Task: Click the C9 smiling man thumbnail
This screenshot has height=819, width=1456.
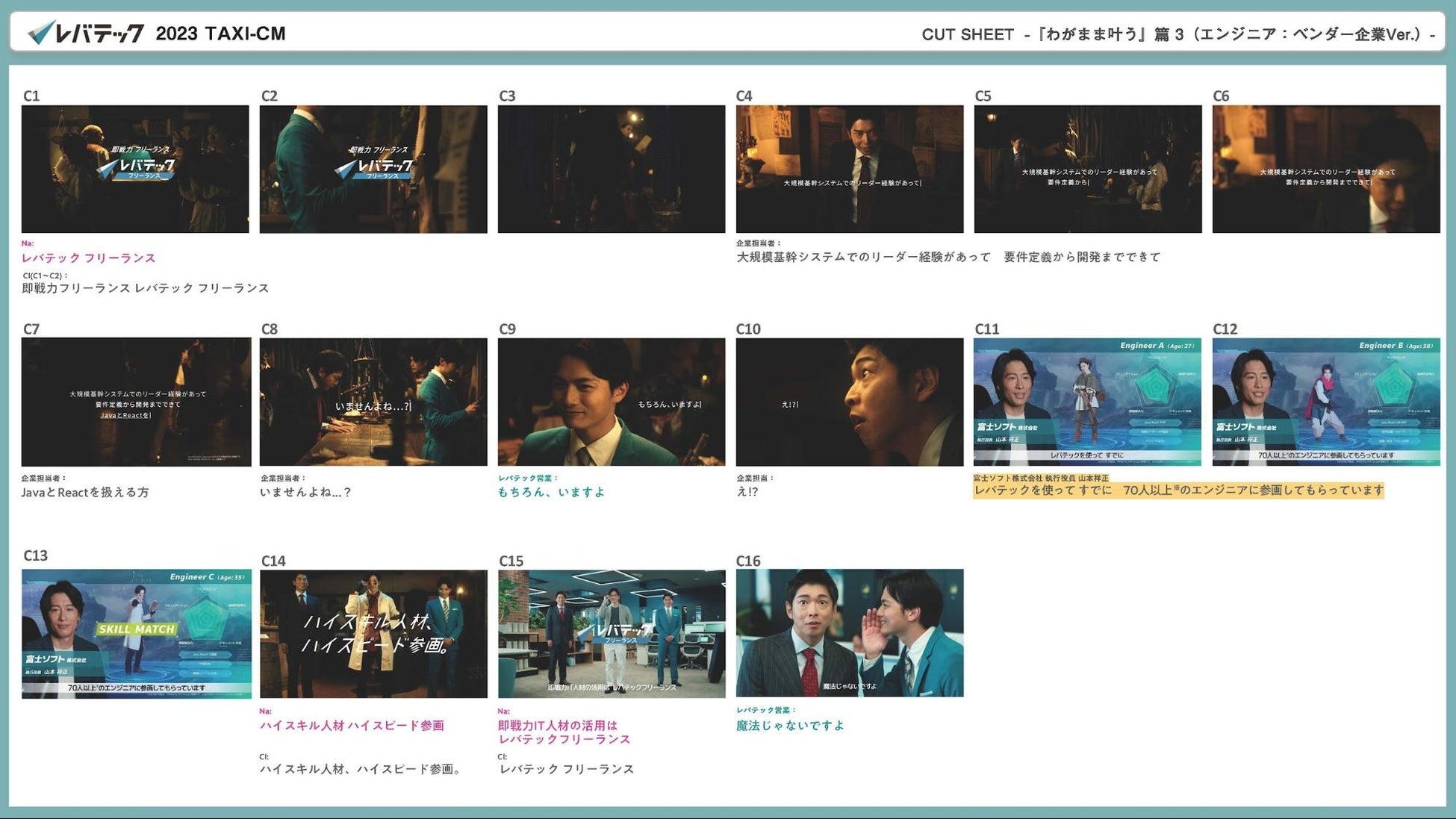Action: pos(612,402)
